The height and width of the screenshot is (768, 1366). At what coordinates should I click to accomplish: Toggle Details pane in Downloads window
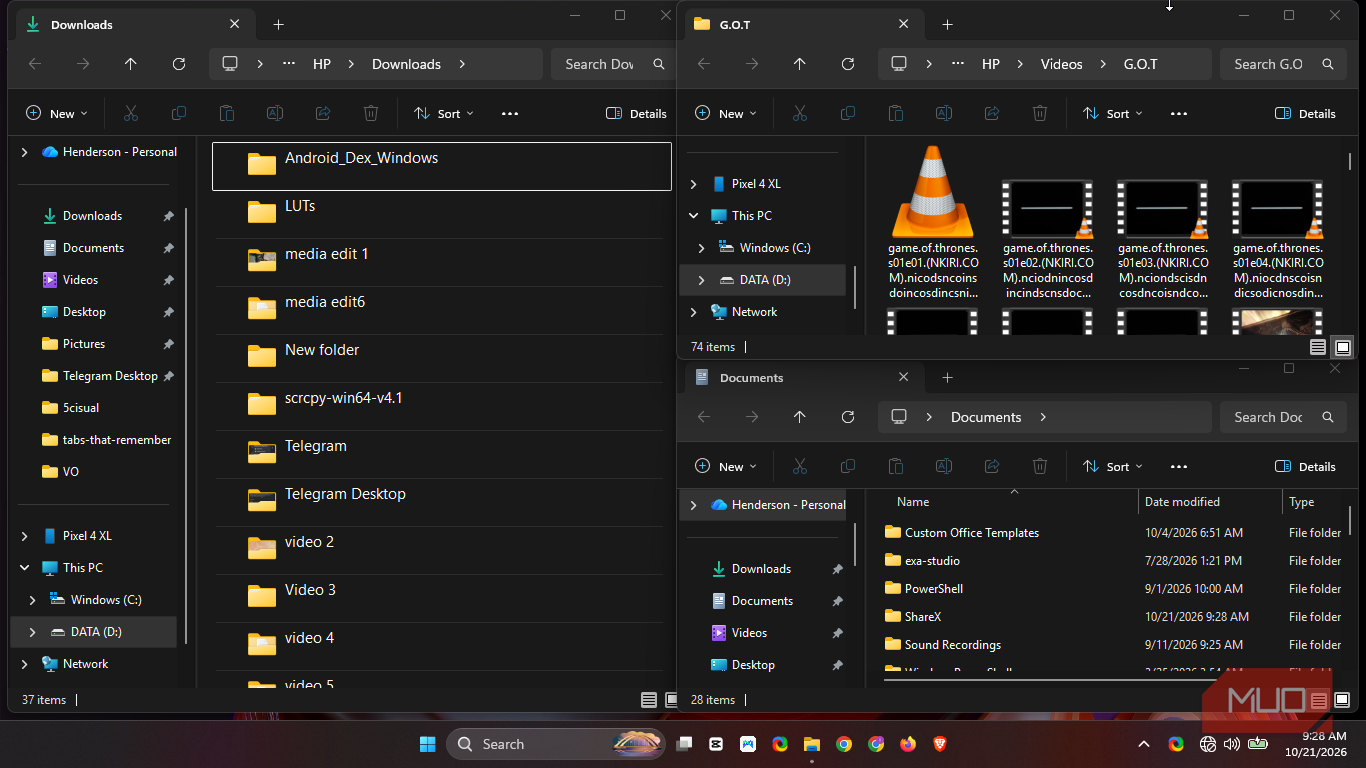pos(636,114)
